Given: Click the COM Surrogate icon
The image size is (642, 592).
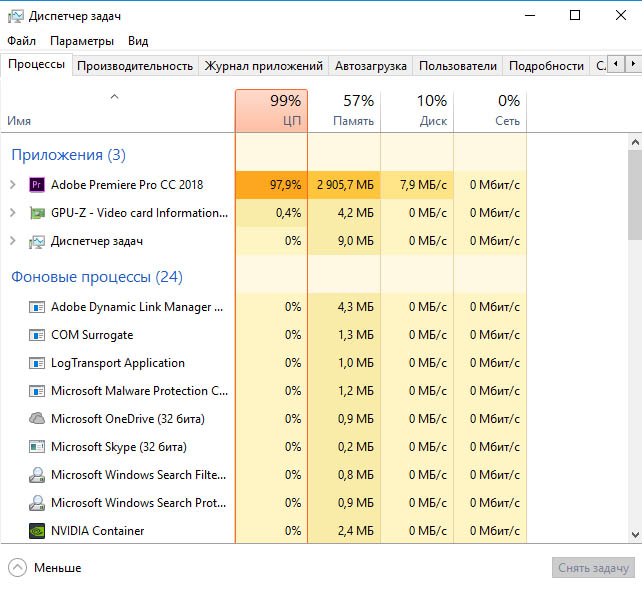Looking at the screenshot, I should click(x=37, y=335).
